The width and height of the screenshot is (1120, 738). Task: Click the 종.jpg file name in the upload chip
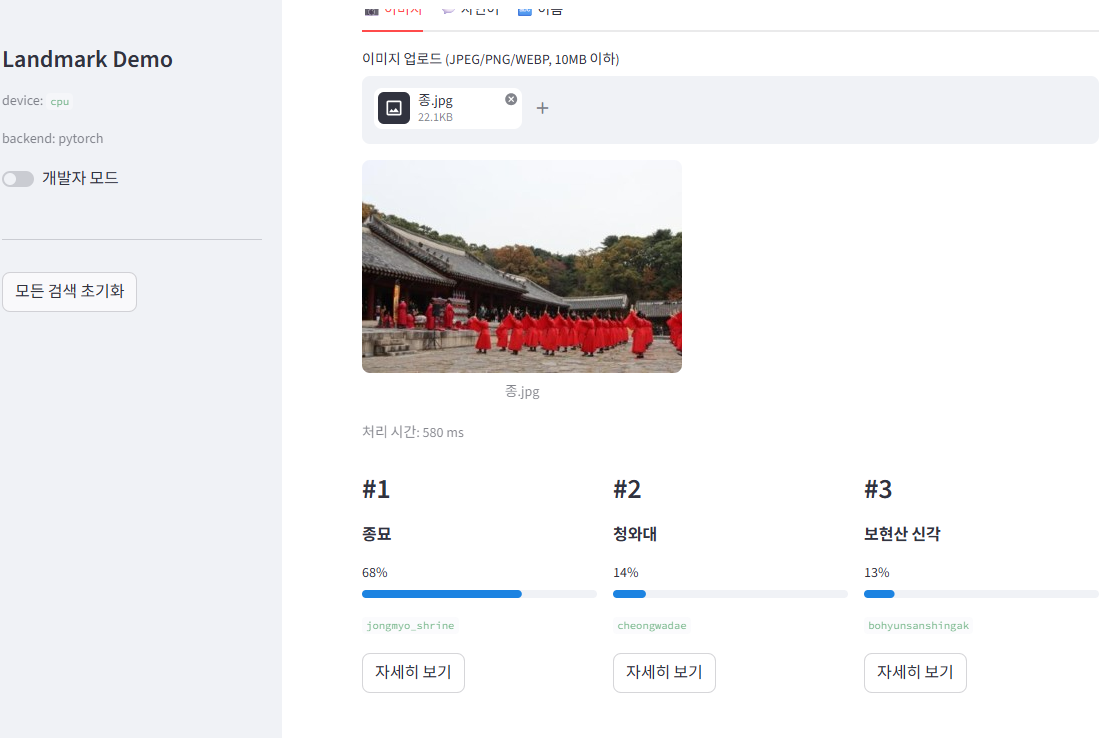435,100
